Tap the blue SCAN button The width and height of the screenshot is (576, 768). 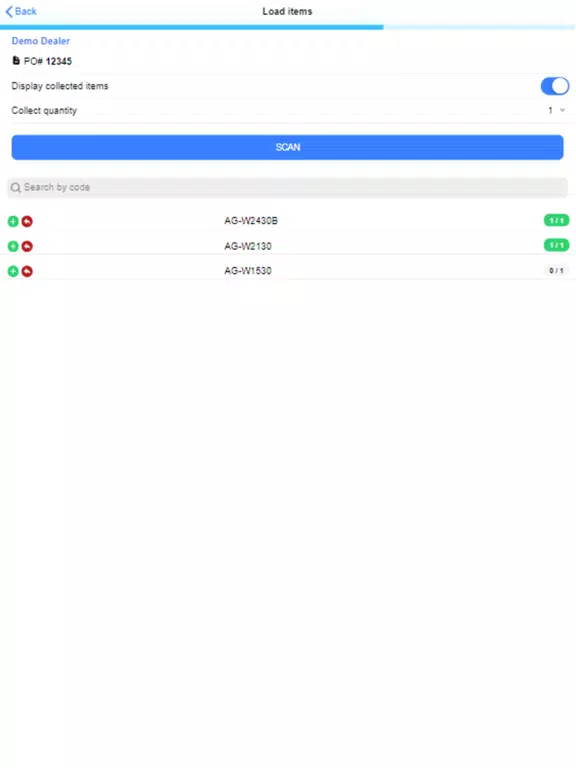tap(288, 147)
